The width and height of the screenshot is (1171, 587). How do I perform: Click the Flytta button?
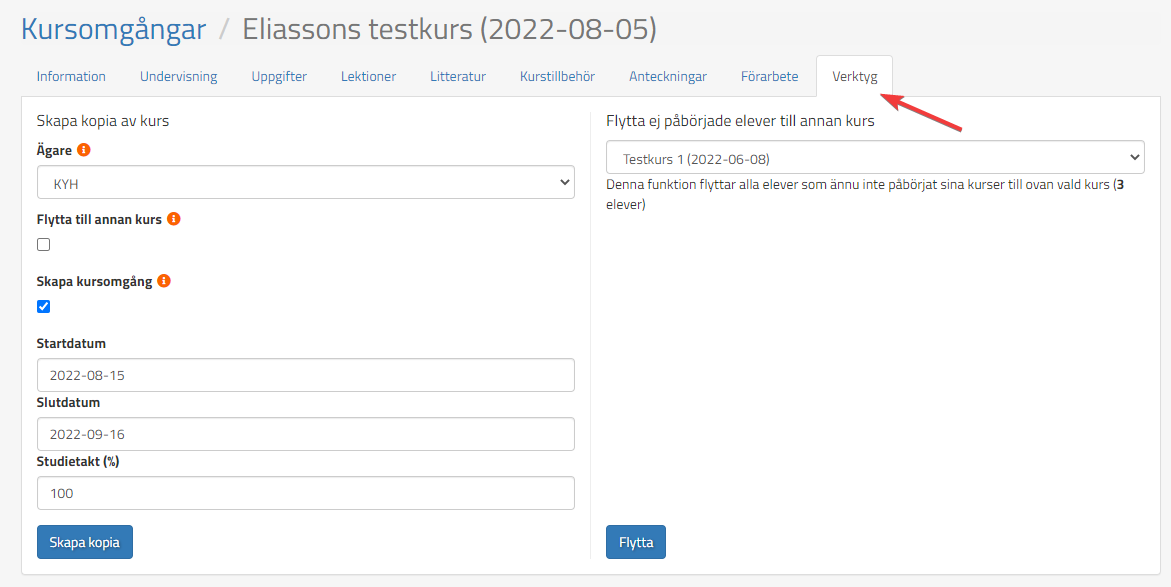point(635,542)
